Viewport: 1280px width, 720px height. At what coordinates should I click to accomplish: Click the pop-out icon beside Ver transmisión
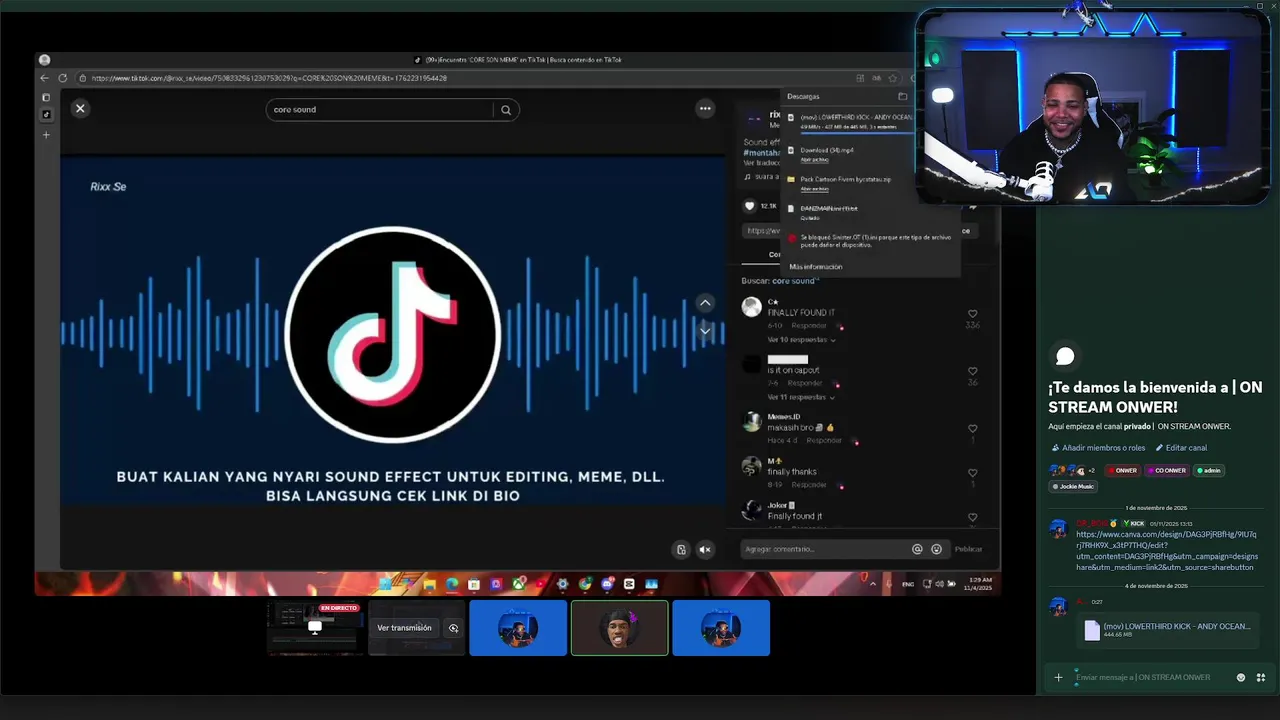(453, 628)
